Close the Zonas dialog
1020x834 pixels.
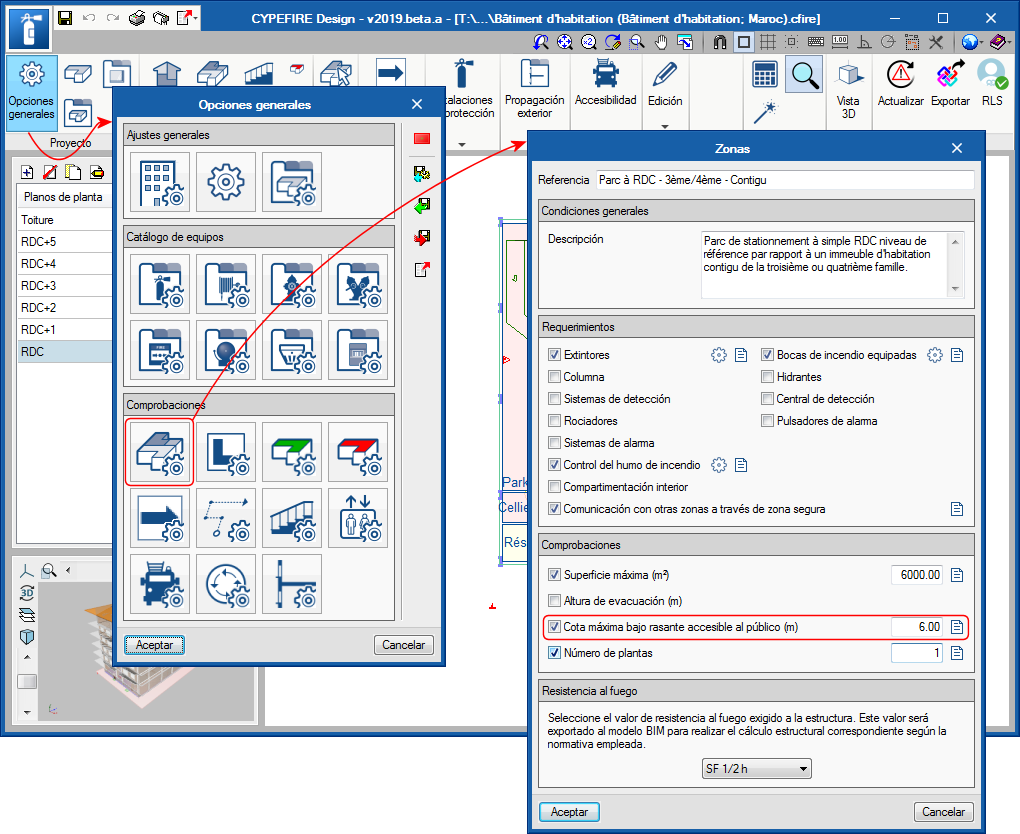957,148
